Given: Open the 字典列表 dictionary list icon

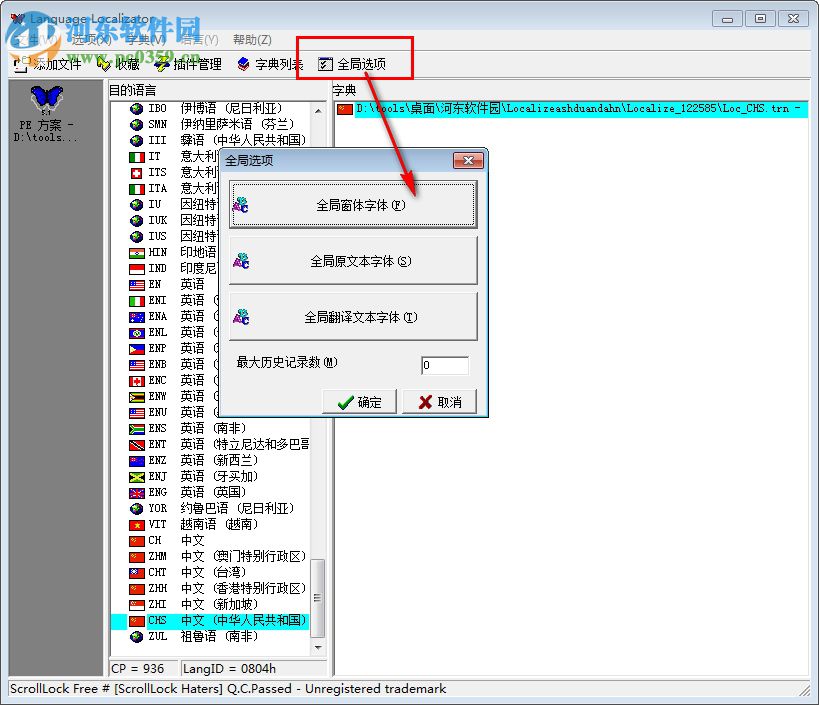Looking at the screenshot, I should click(x=241, y=63).
